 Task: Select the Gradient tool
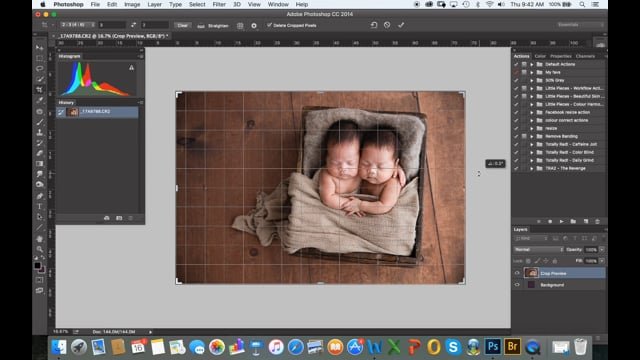pos(40,164)
